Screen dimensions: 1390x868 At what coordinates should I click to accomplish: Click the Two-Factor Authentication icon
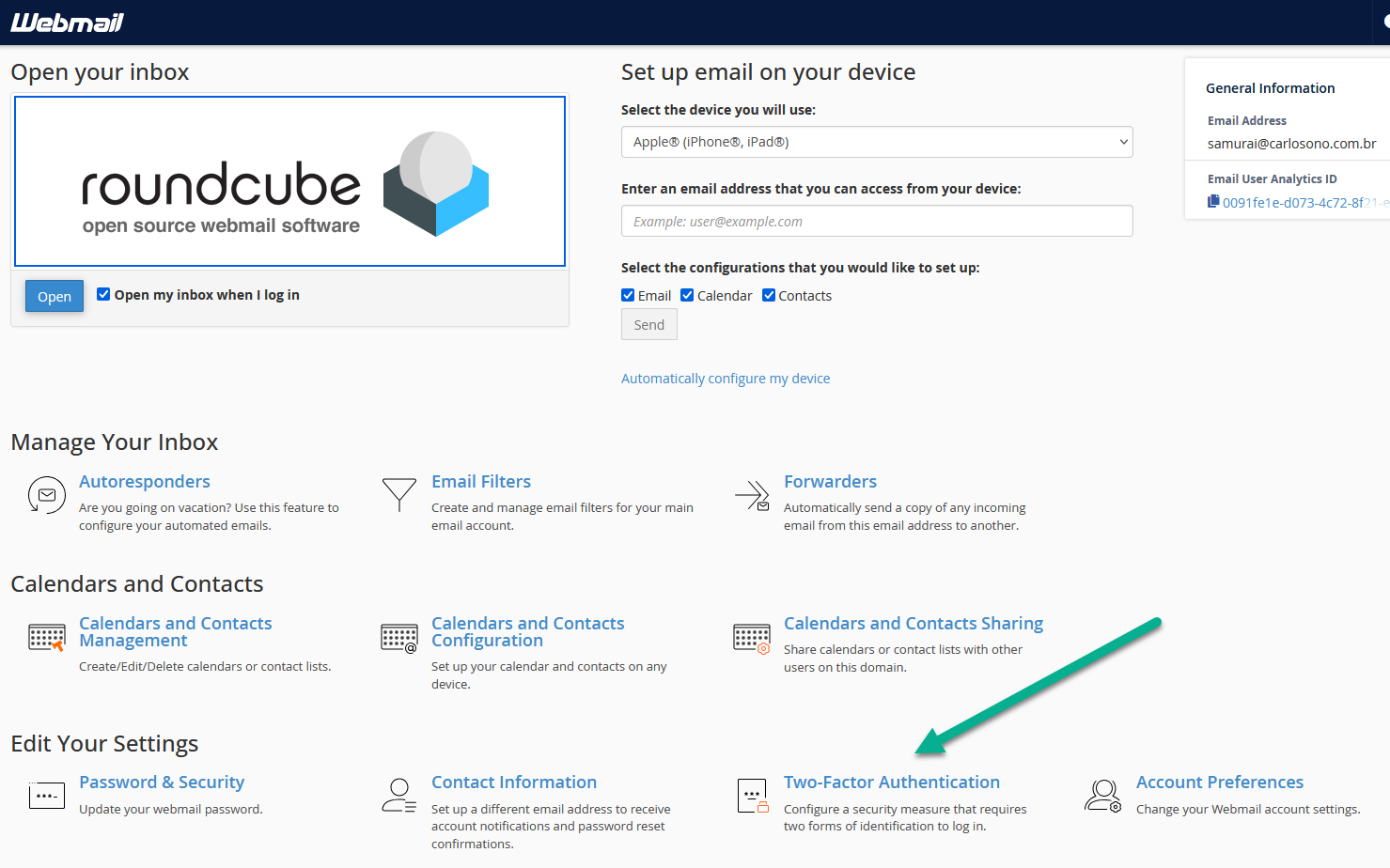753,796
